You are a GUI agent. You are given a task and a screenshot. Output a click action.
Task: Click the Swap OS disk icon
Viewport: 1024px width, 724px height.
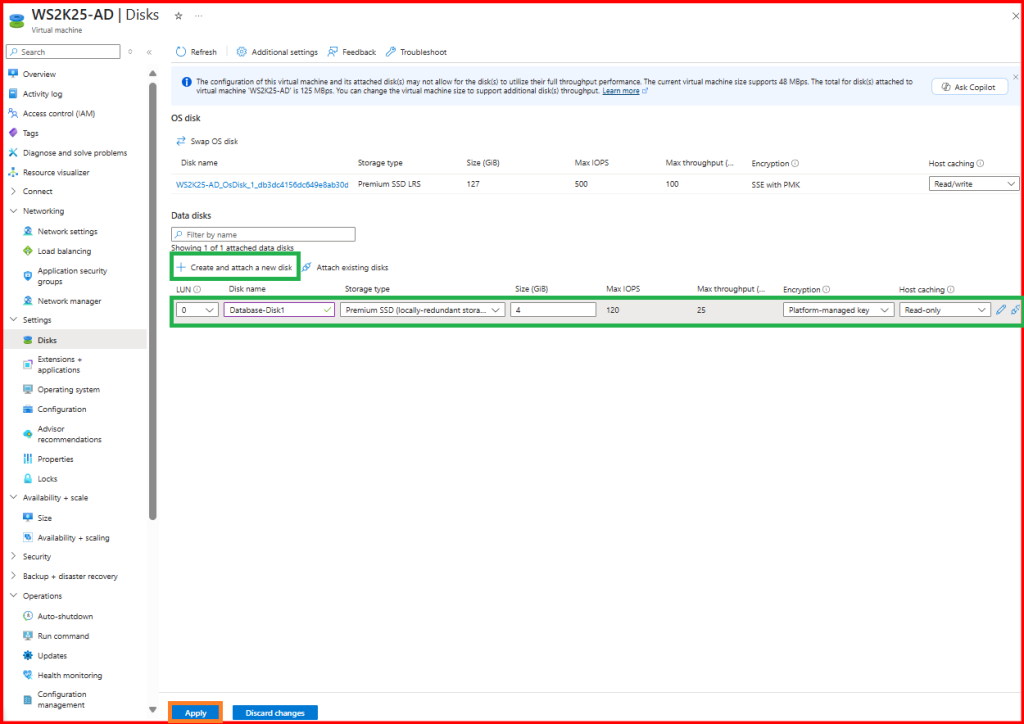182,141
